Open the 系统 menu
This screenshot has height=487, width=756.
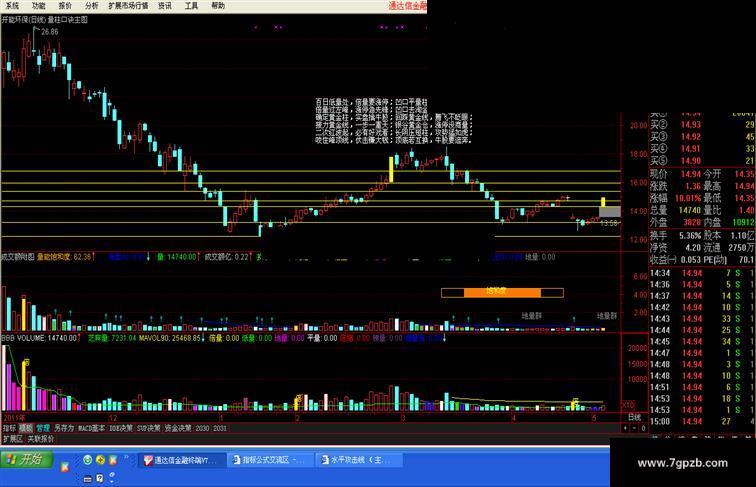[x=12, y=6]
